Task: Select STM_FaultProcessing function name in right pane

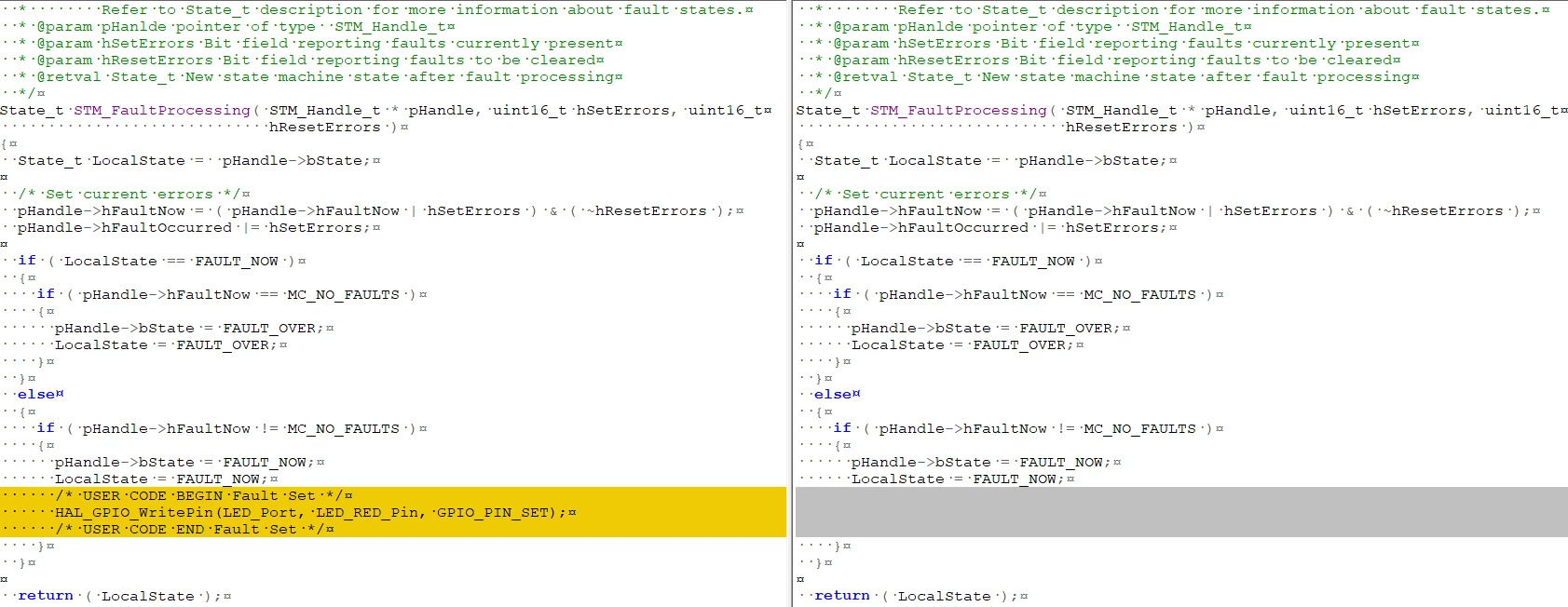Action: pyautogui.click(x=959, y=110)
